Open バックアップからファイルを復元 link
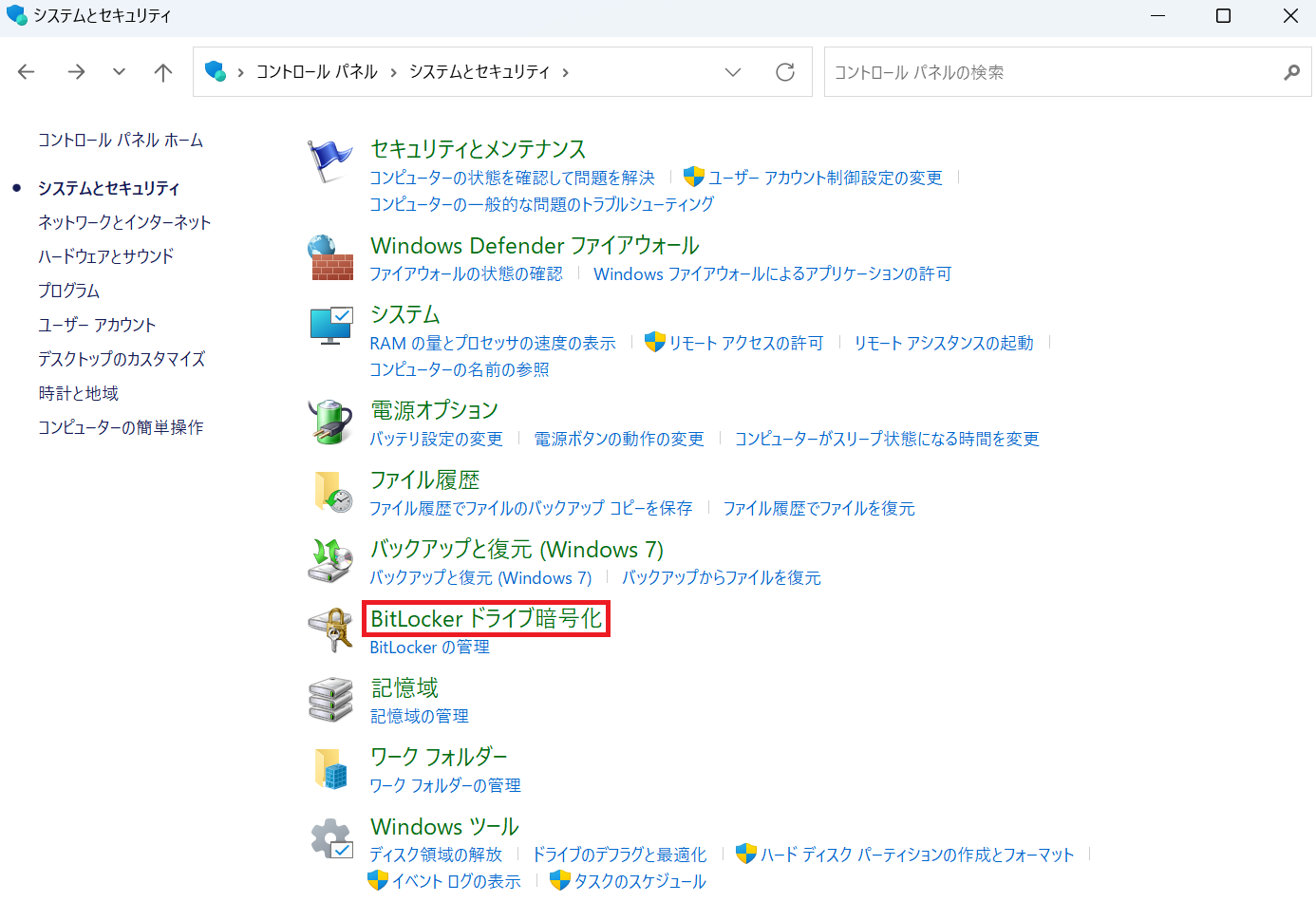This screenshot has height=902, width=1316. (x=722, y=577)
